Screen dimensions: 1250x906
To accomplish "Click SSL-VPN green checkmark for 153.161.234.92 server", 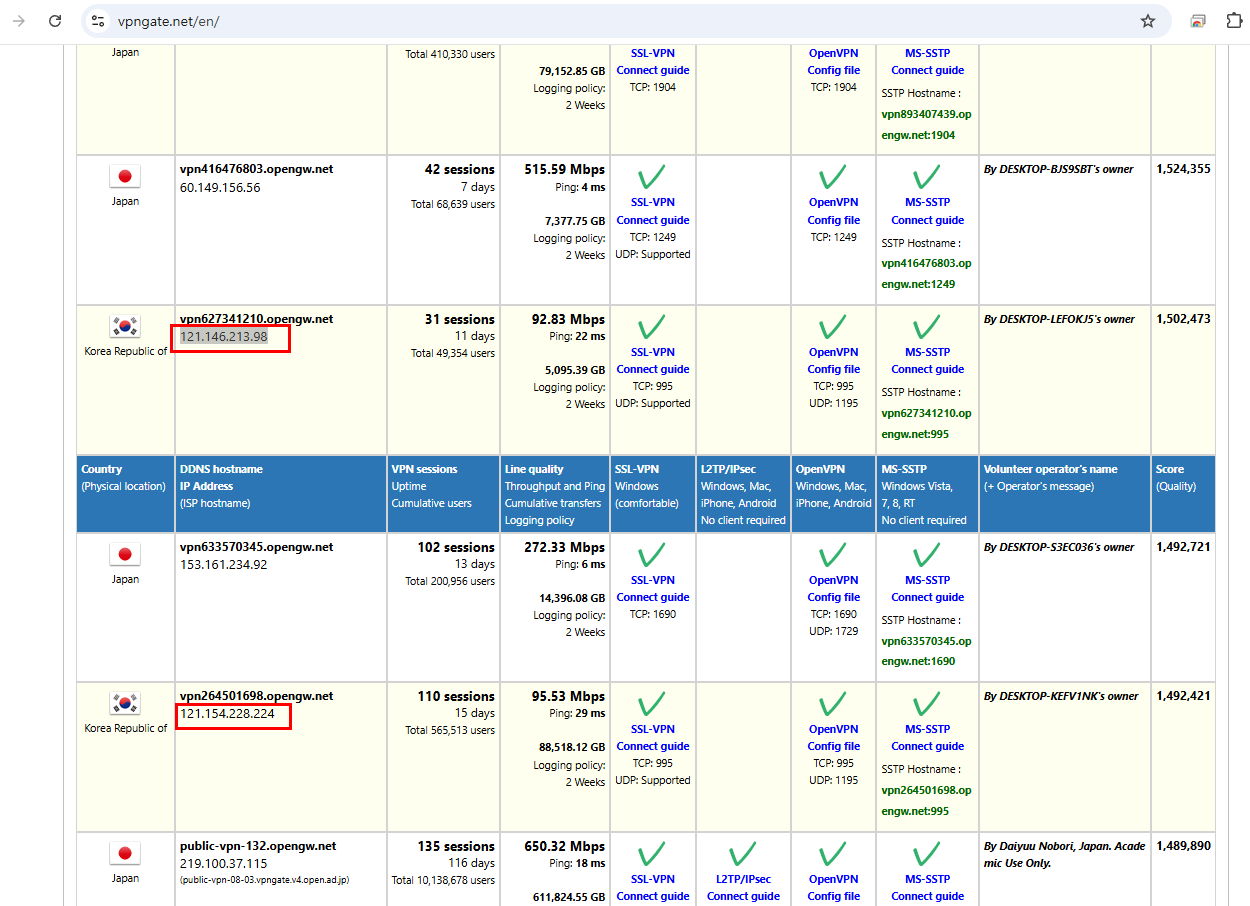I will pos(652,555).
